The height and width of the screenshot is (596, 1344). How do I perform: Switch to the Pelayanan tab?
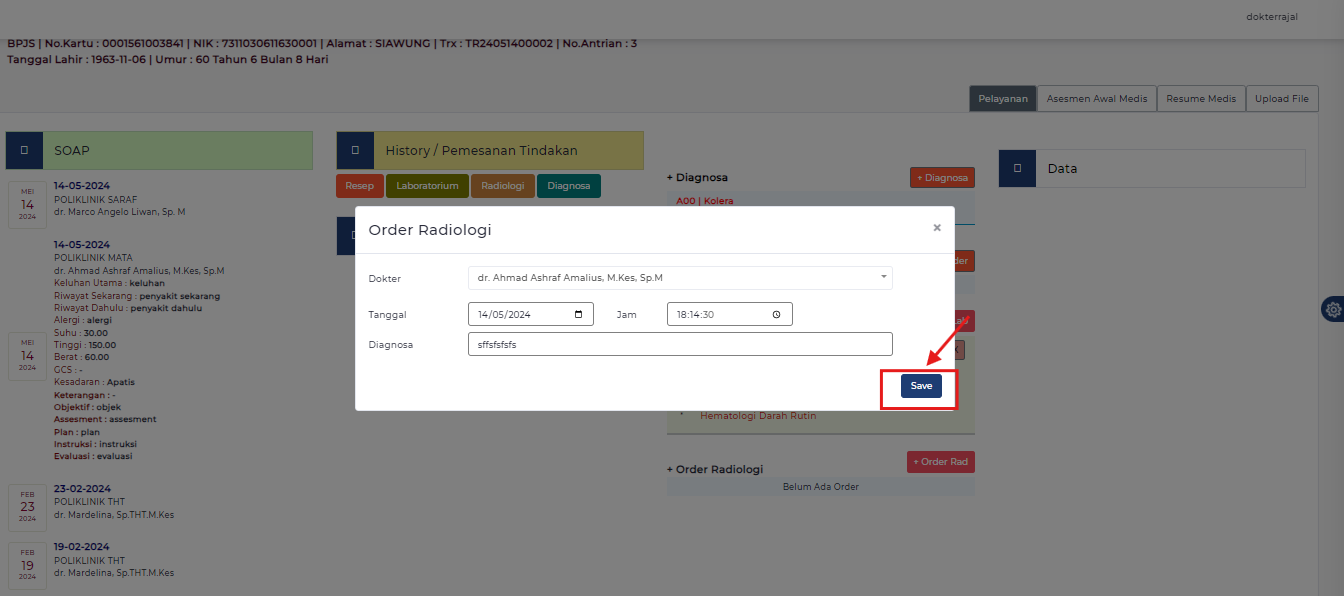pyautogui.click(x=1003, y=99)
